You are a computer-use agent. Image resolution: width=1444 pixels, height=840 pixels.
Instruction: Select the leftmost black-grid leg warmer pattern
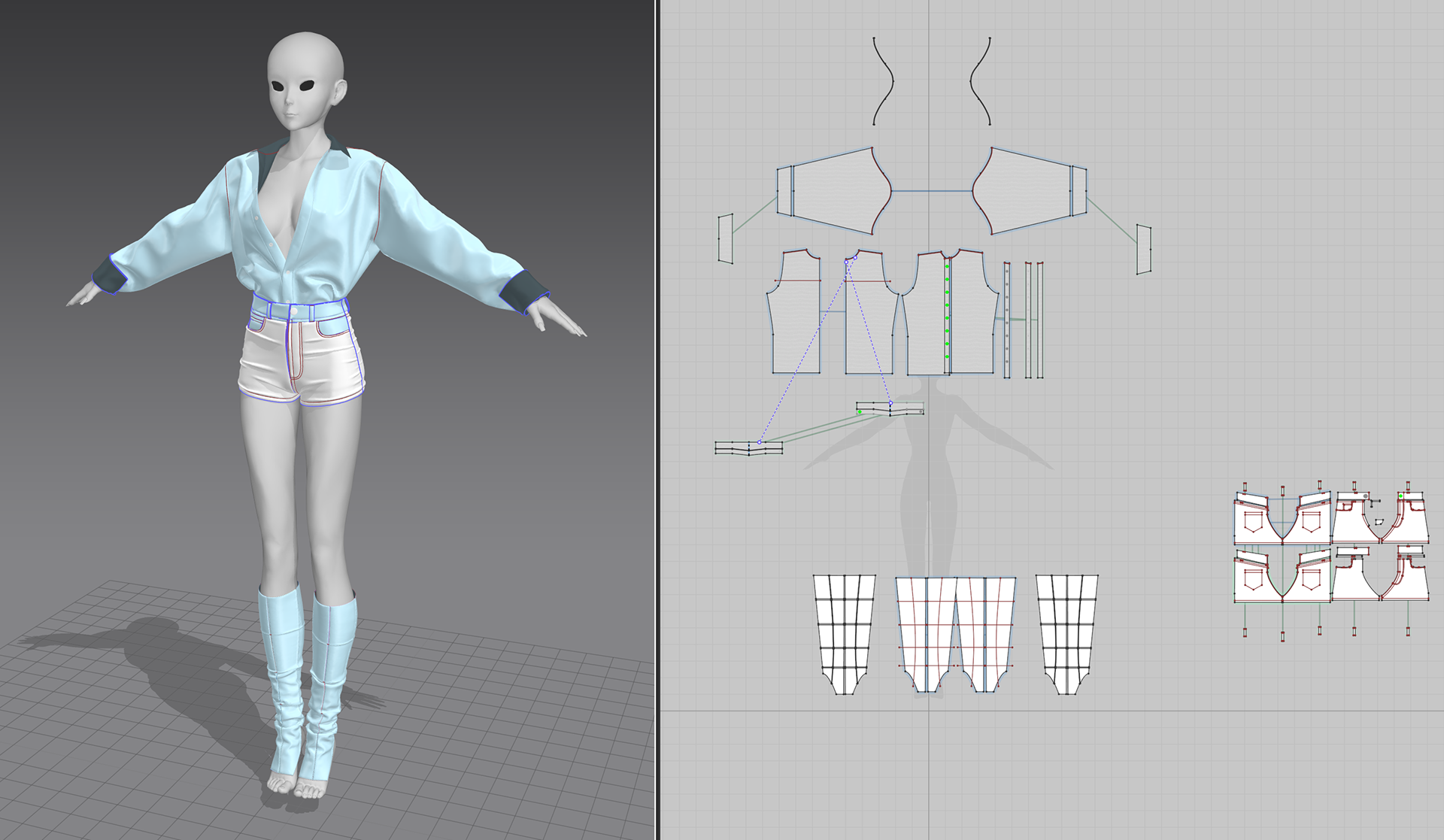845,634
